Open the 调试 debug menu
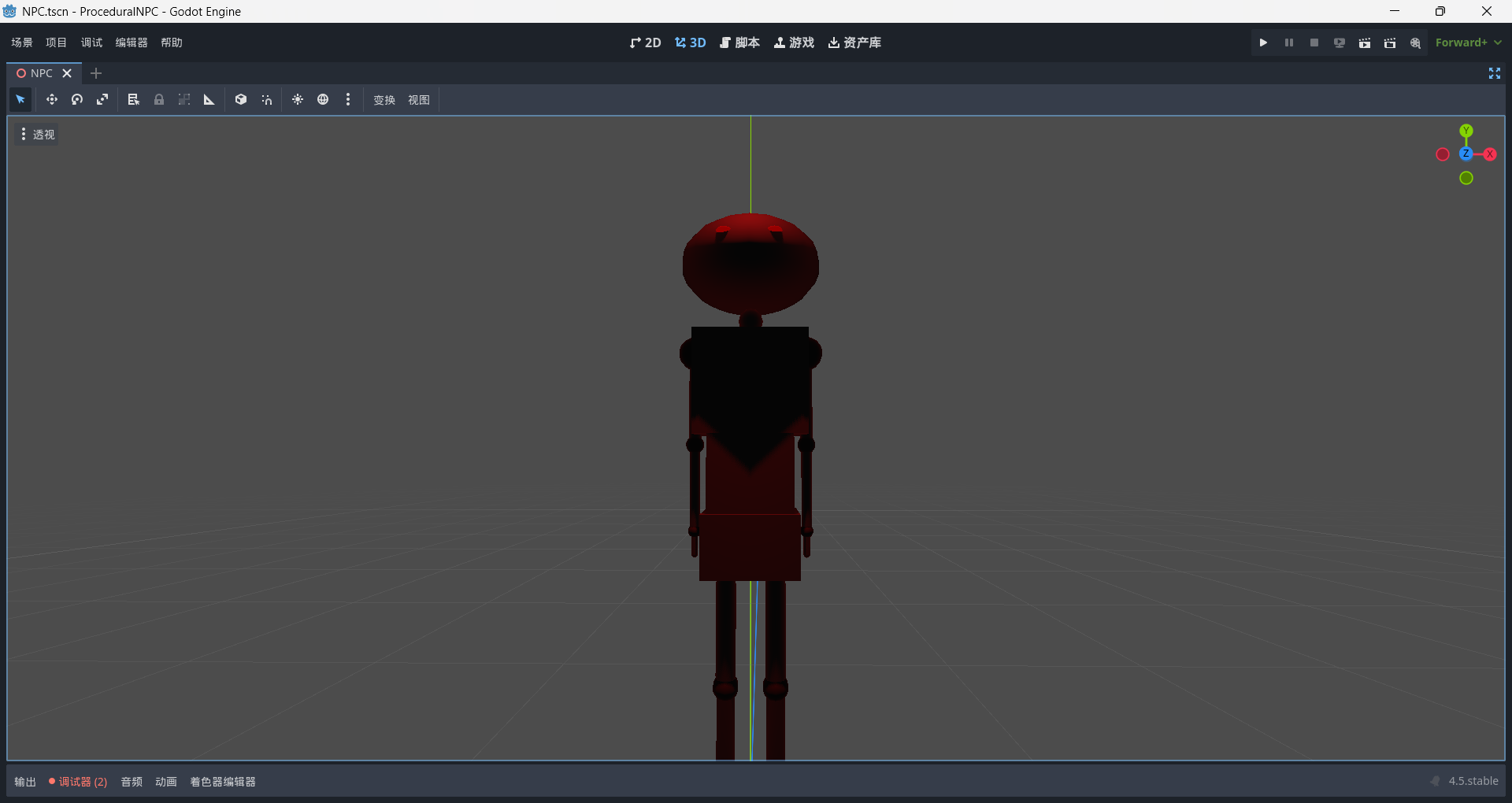 tap(92, 43)
